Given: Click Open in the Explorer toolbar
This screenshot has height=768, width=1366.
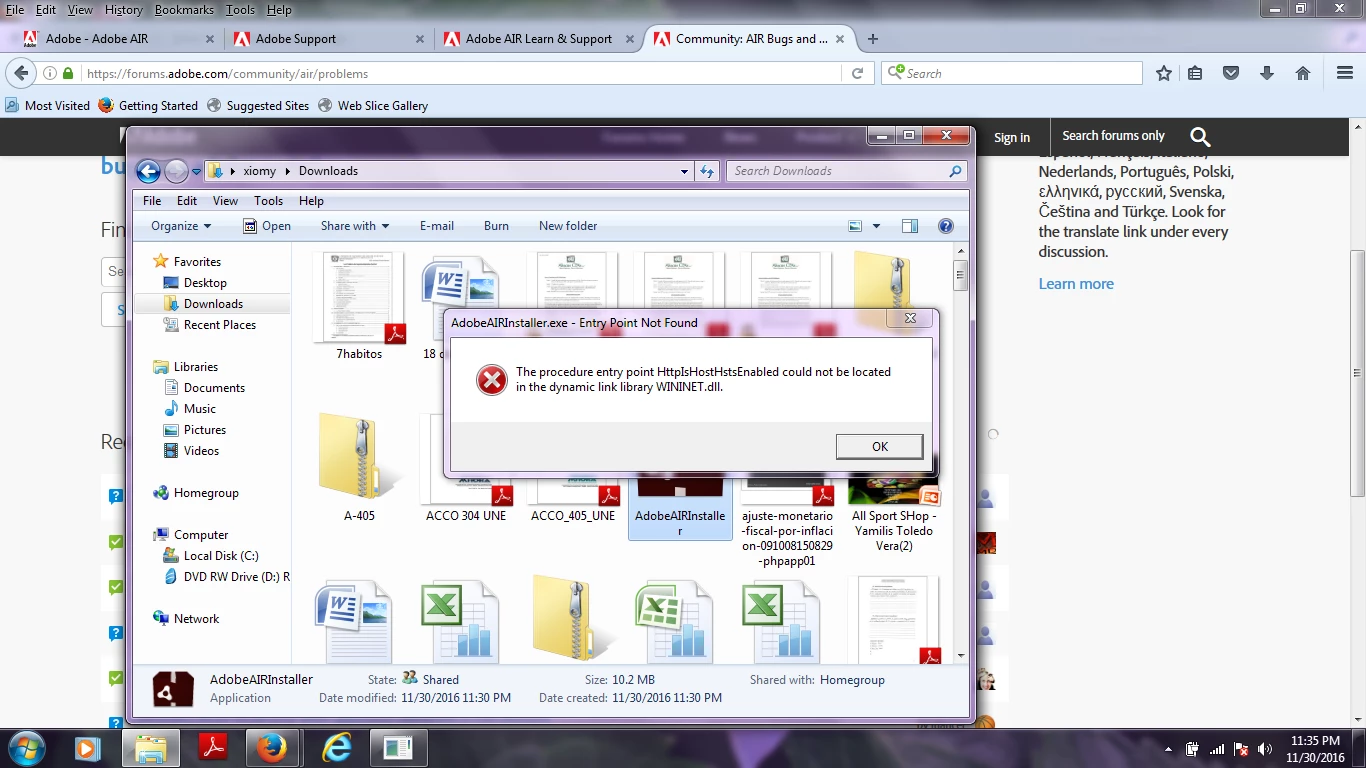Looking at the screenshot, I should click(x=267, y=226).
